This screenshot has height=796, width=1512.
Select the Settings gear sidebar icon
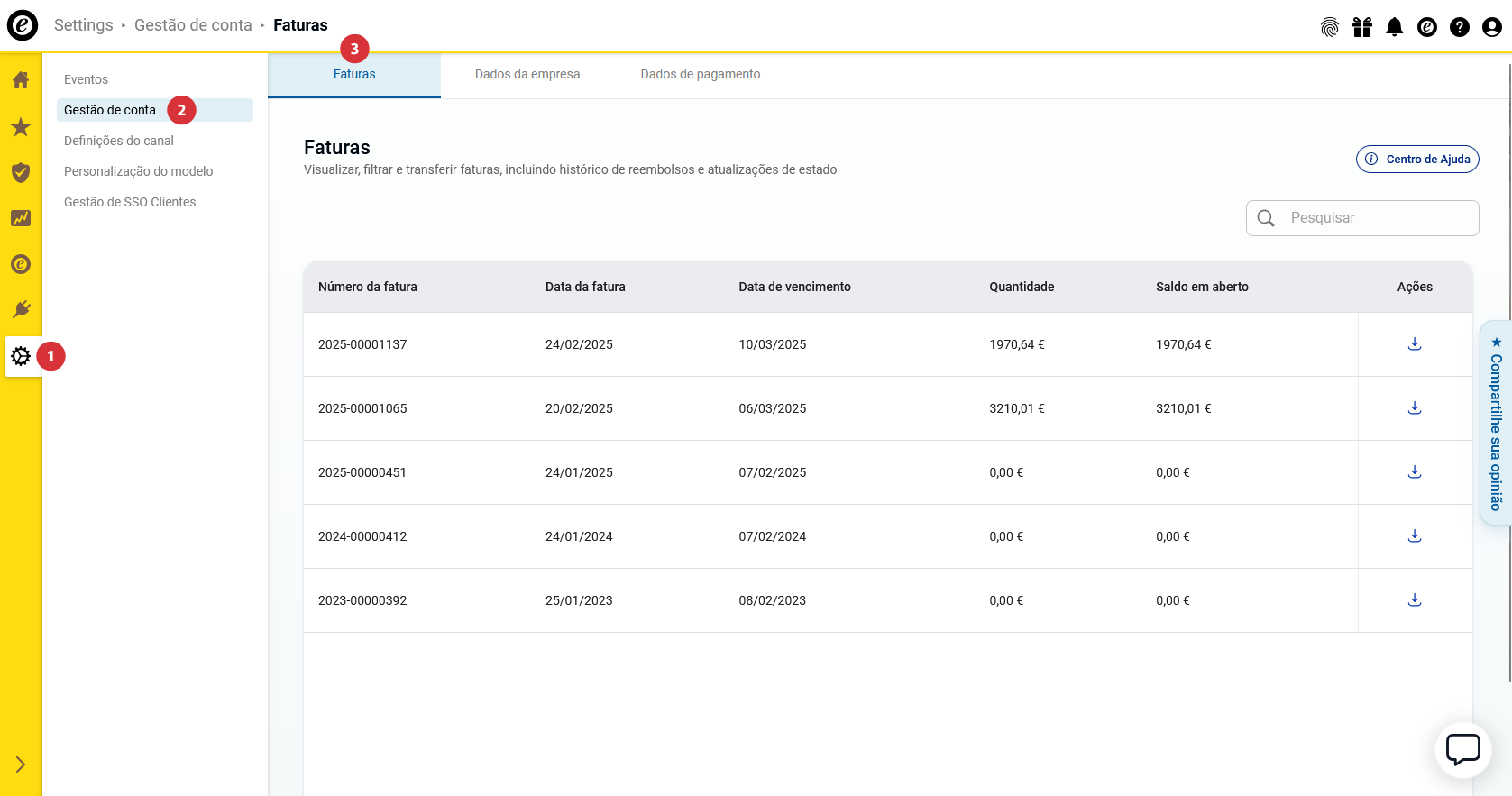click(21, 356)
